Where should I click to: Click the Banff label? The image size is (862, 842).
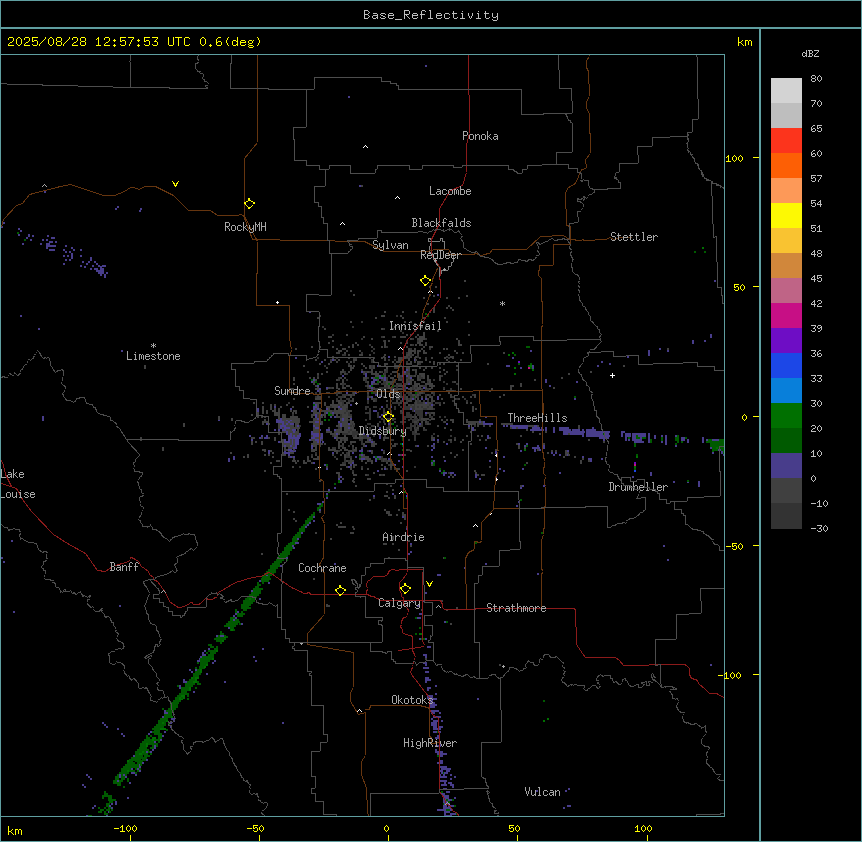tap(124, 567)
